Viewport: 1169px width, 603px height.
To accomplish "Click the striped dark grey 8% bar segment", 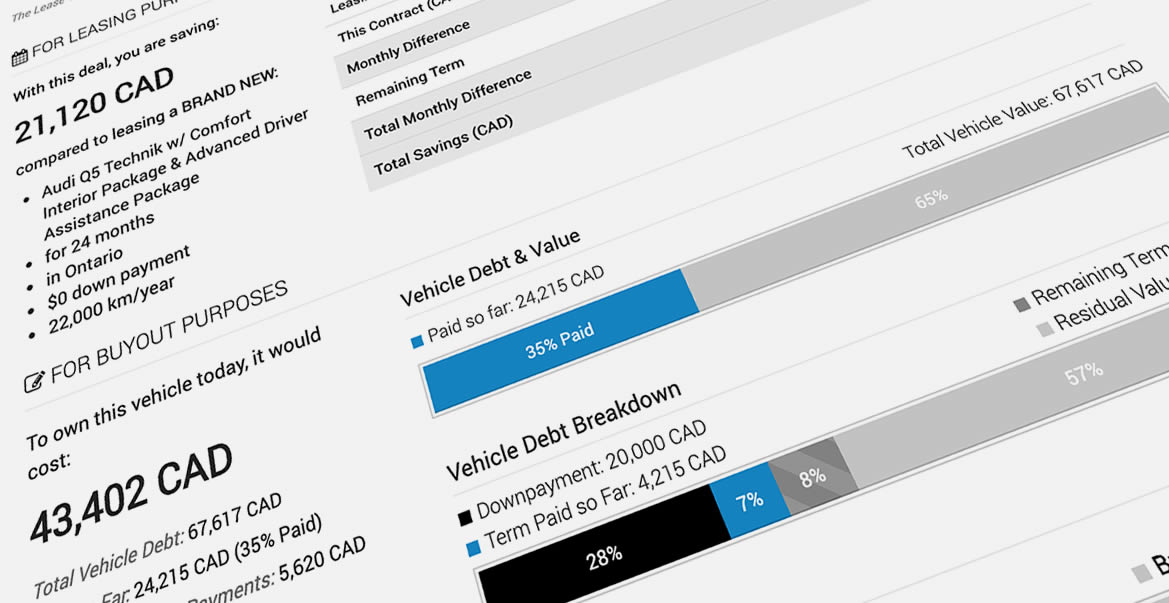I will tap(812, 477).
